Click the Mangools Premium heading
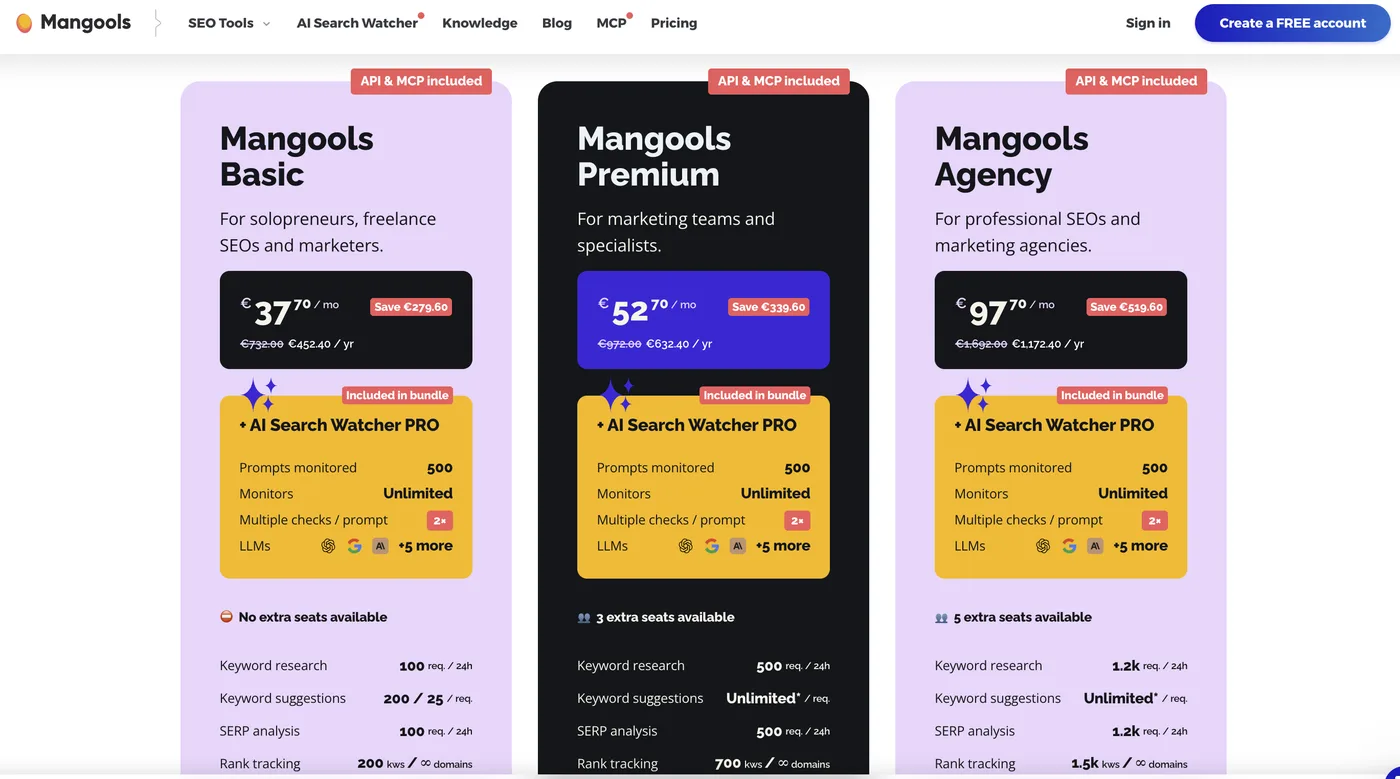 pyautogui.click(x=654, y=156)
